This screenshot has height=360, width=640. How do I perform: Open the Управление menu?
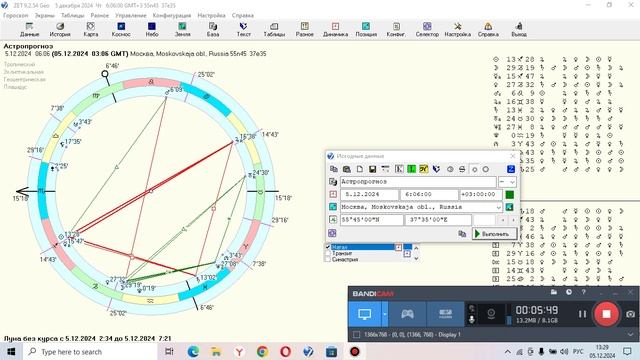(x=131, y=15)
